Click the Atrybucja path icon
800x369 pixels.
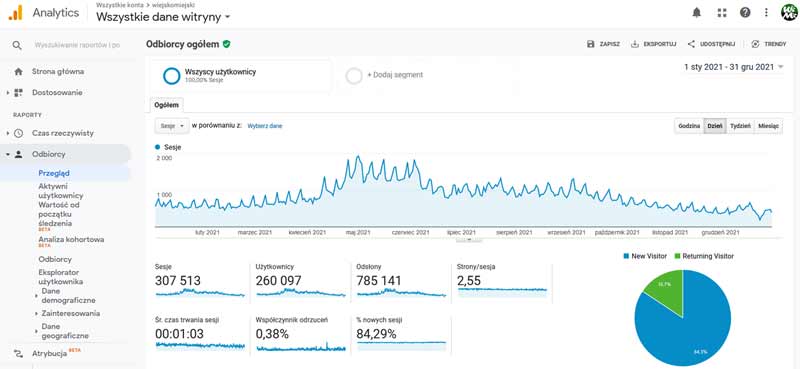click(18, 353)
